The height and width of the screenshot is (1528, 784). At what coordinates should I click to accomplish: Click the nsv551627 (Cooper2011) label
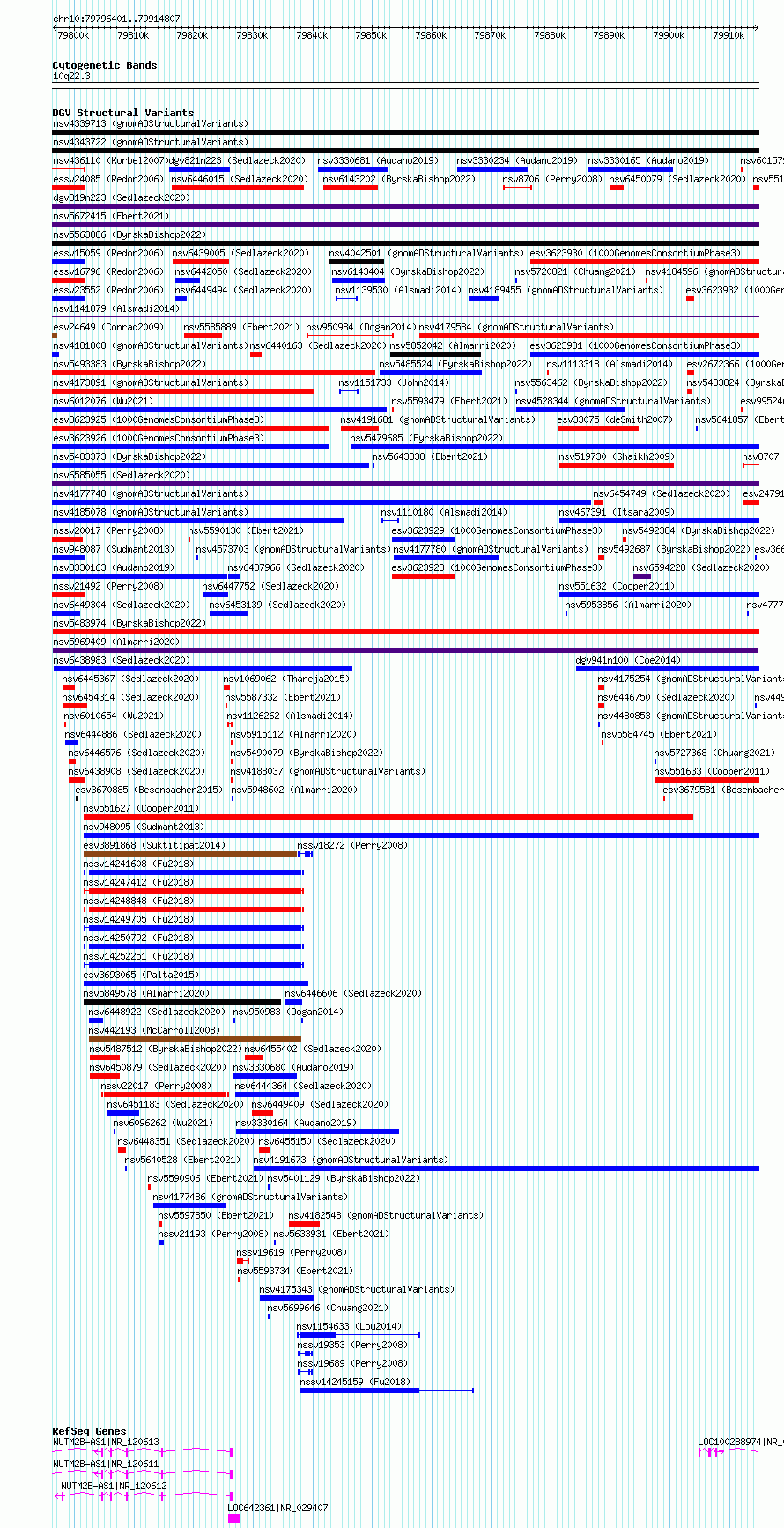pos(141,808)
